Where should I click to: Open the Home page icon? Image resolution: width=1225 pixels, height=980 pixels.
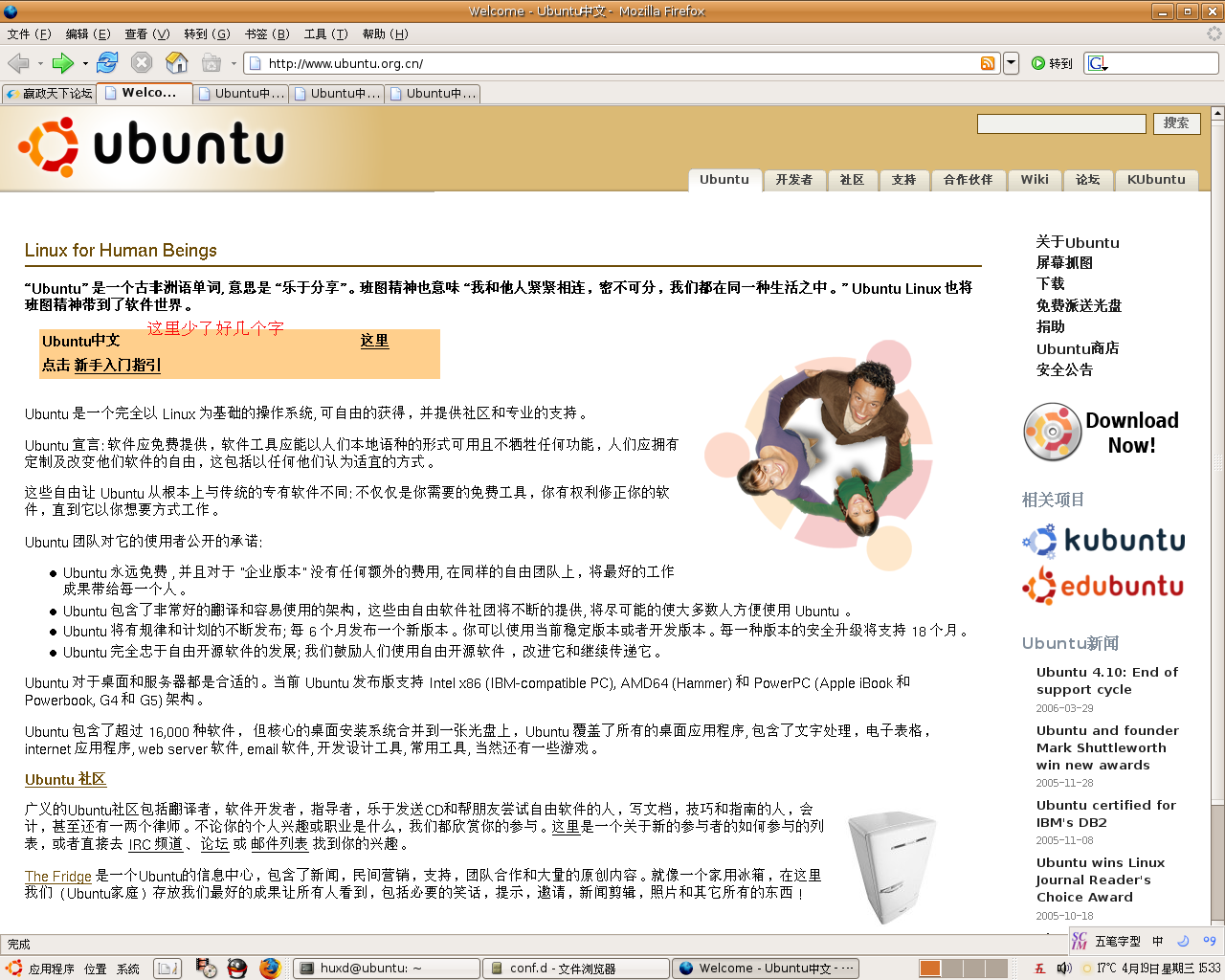tap(177, 63)
